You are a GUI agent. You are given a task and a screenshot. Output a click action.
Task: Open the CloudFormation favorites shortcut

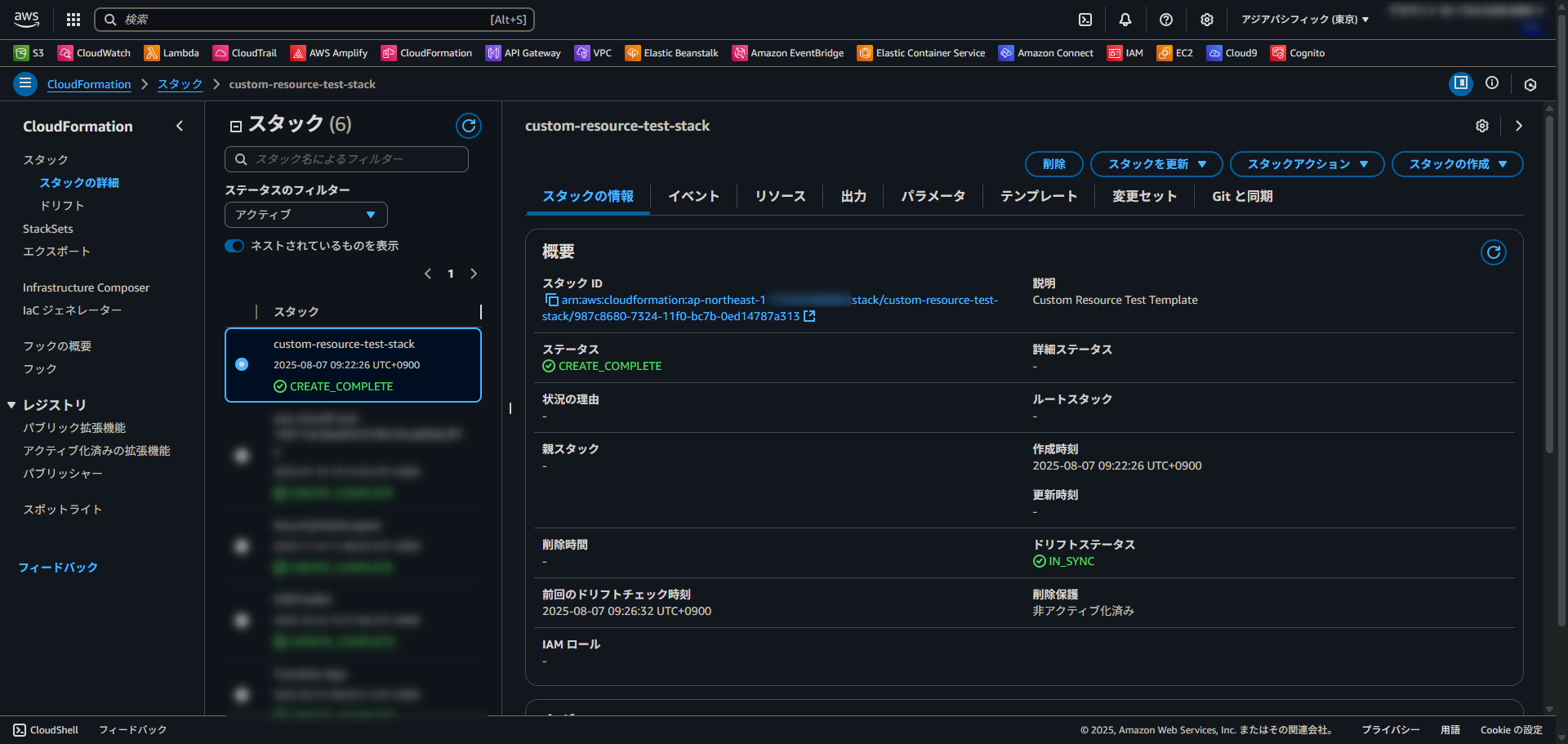pyautogui.click(x=426, y=53)
